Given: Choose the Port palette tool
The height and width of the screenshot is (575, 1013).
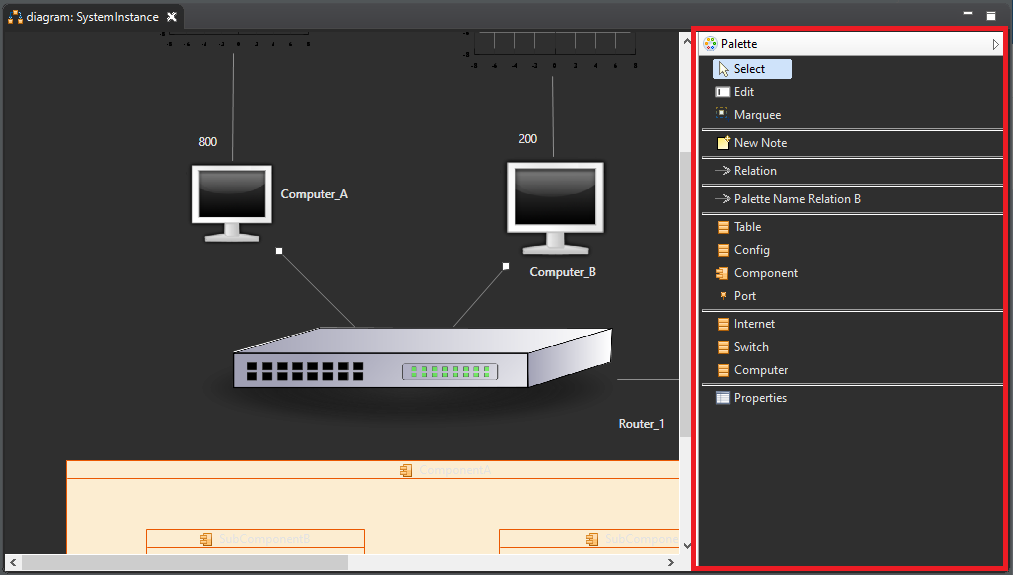Looking at the screenshot, I should coord(744,296).
